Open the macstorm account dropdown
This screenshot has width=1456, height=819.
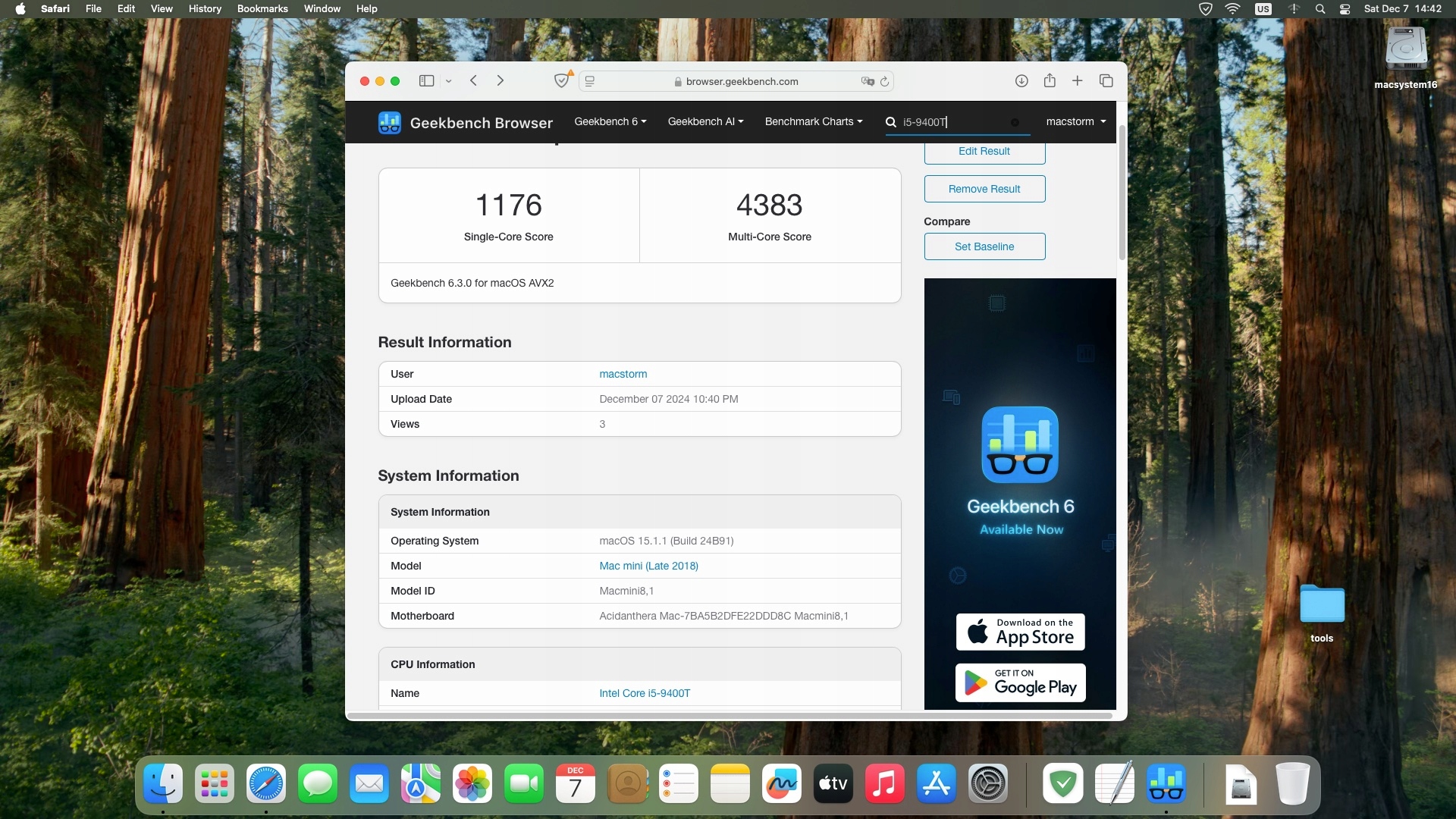(x=1075, y=121)
